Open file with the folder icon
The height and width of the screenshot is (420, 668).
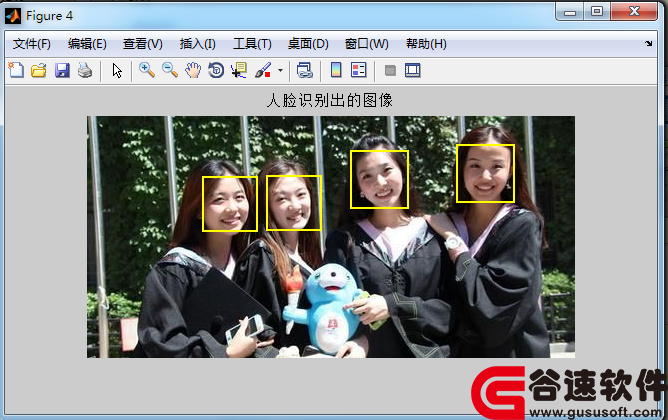click(x=39, y=70)
